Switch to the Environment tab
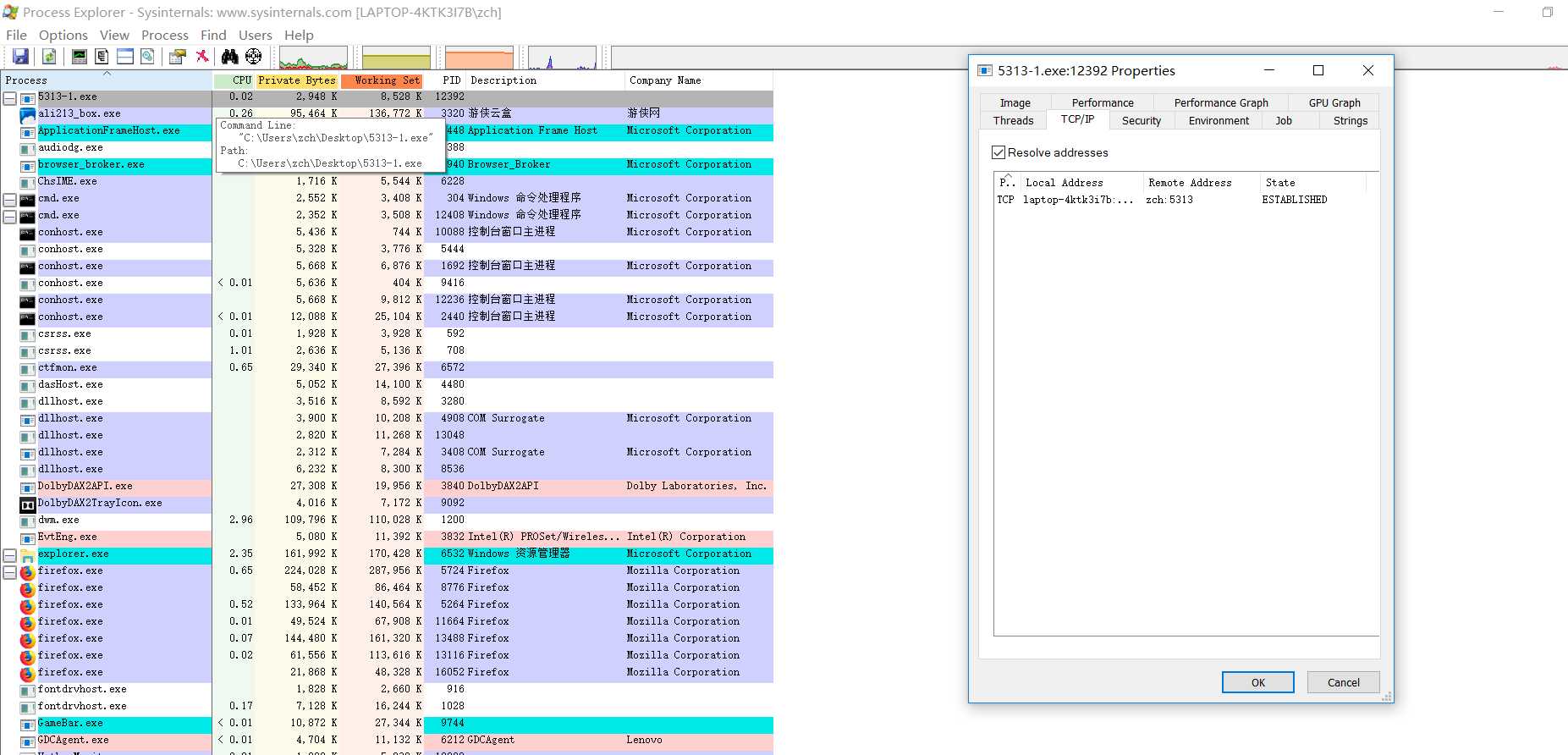The height and width of the screenshot is (755, 1568). tap(1219, 120)
